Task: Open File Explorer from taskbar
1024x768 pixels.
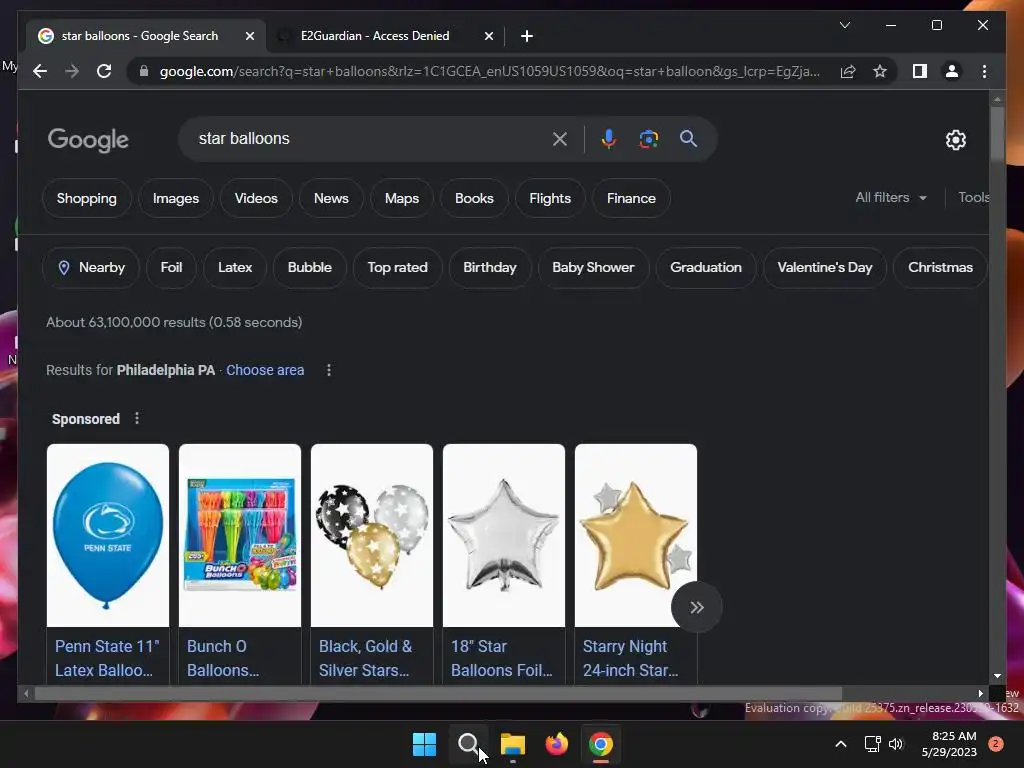Action: coord(513,744)
